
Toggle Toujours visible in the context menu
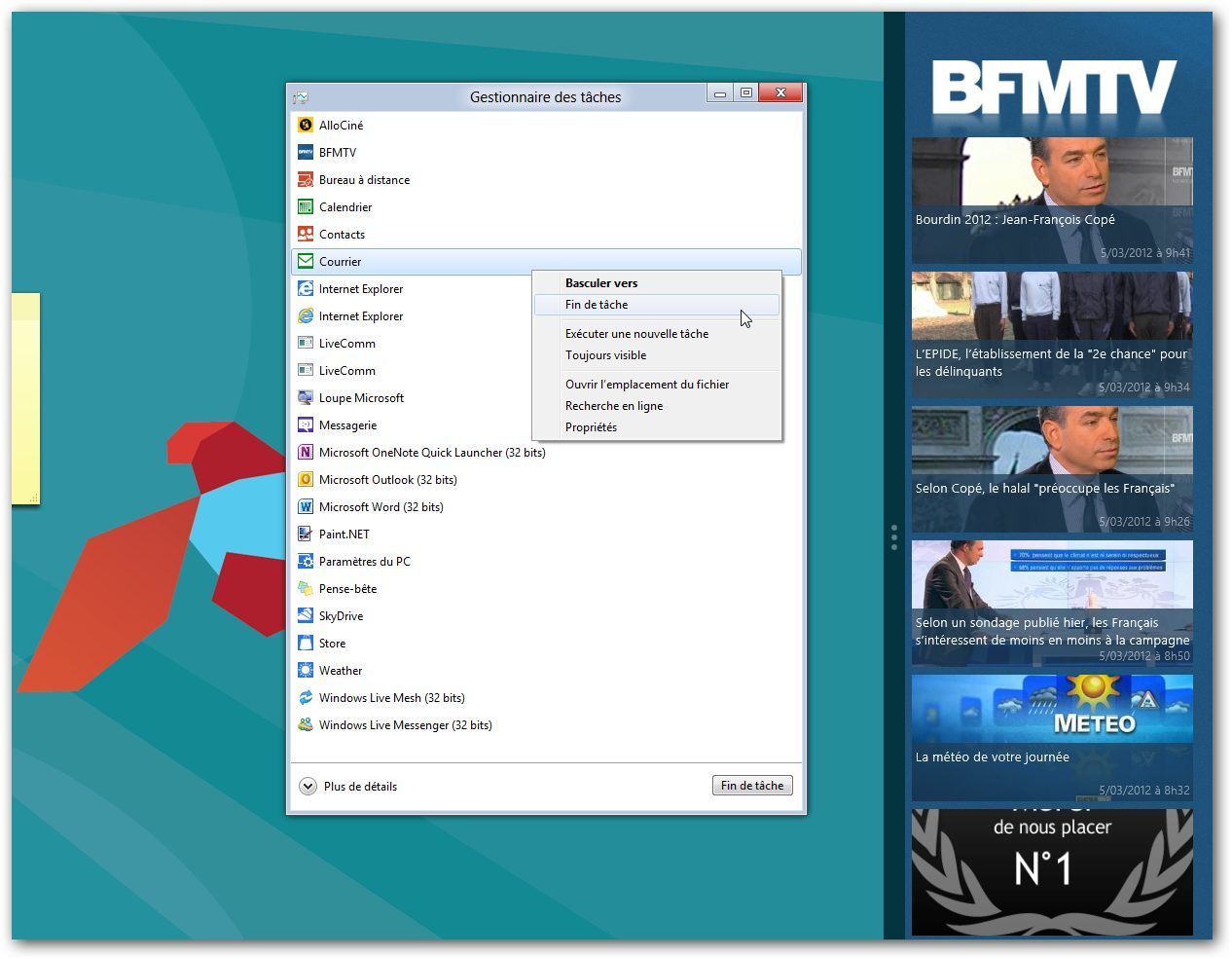click(657, 355)
